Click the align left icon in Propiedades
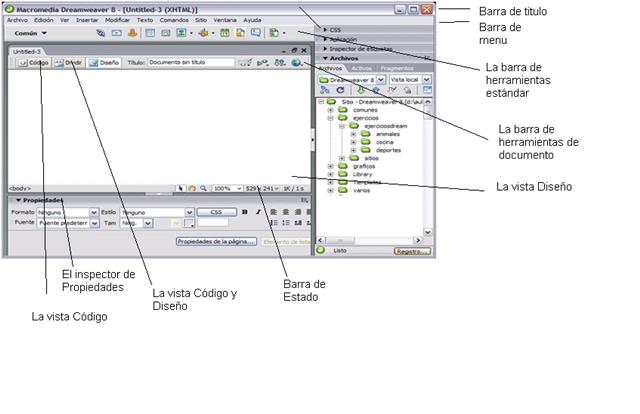Screen dimensions: 640x414 coord(273,212)
